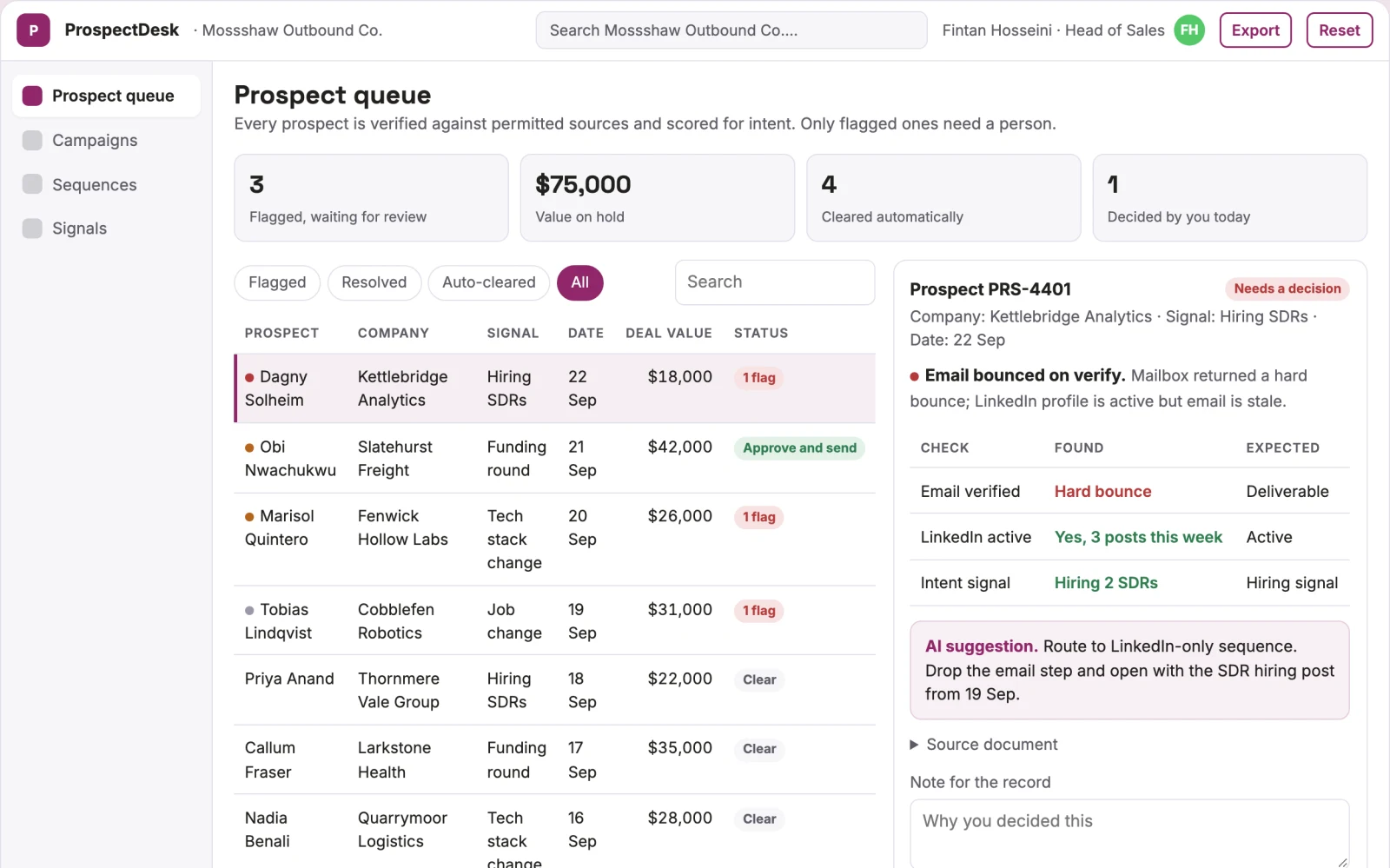This screenshot has width=1390, height=868.
Task: Click the ProspectDesk logo icon
Action: click(x=33, y=30)
